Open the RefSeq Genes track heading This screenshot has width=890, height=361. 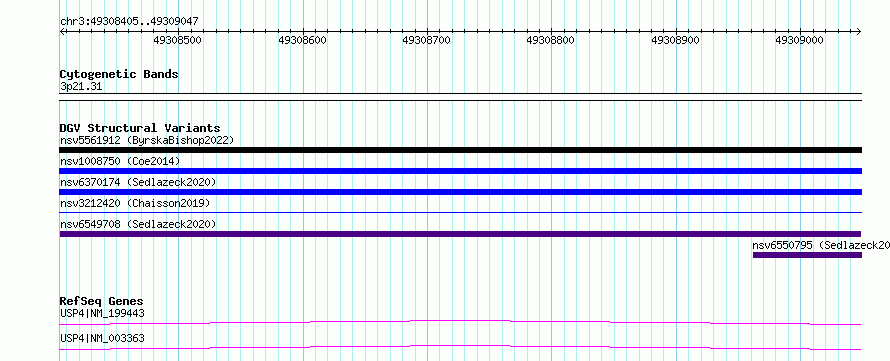(x=102, y=301)
